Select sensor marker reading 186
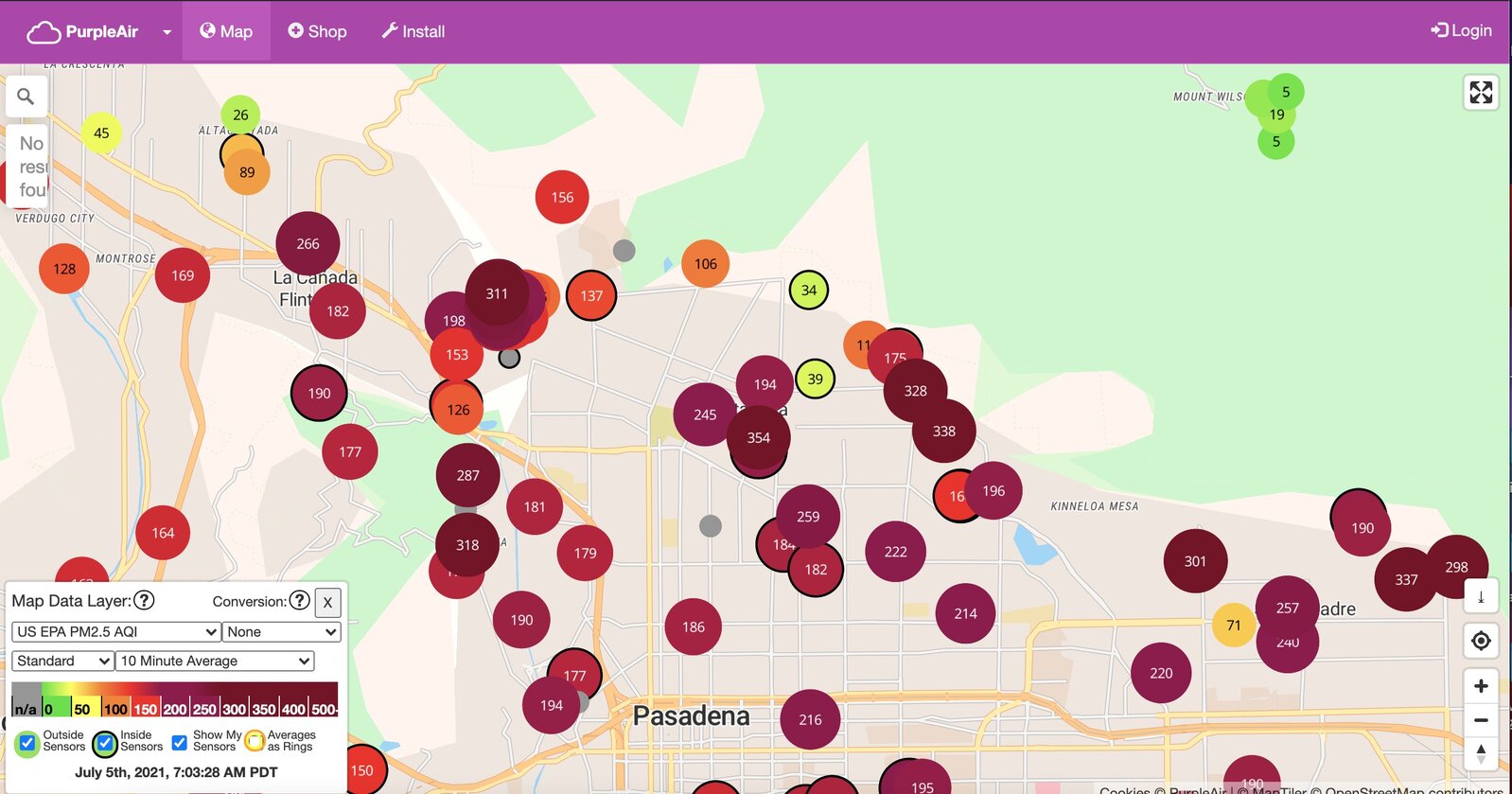Viewport: 1512px width, 794px height. pos(694,626)
